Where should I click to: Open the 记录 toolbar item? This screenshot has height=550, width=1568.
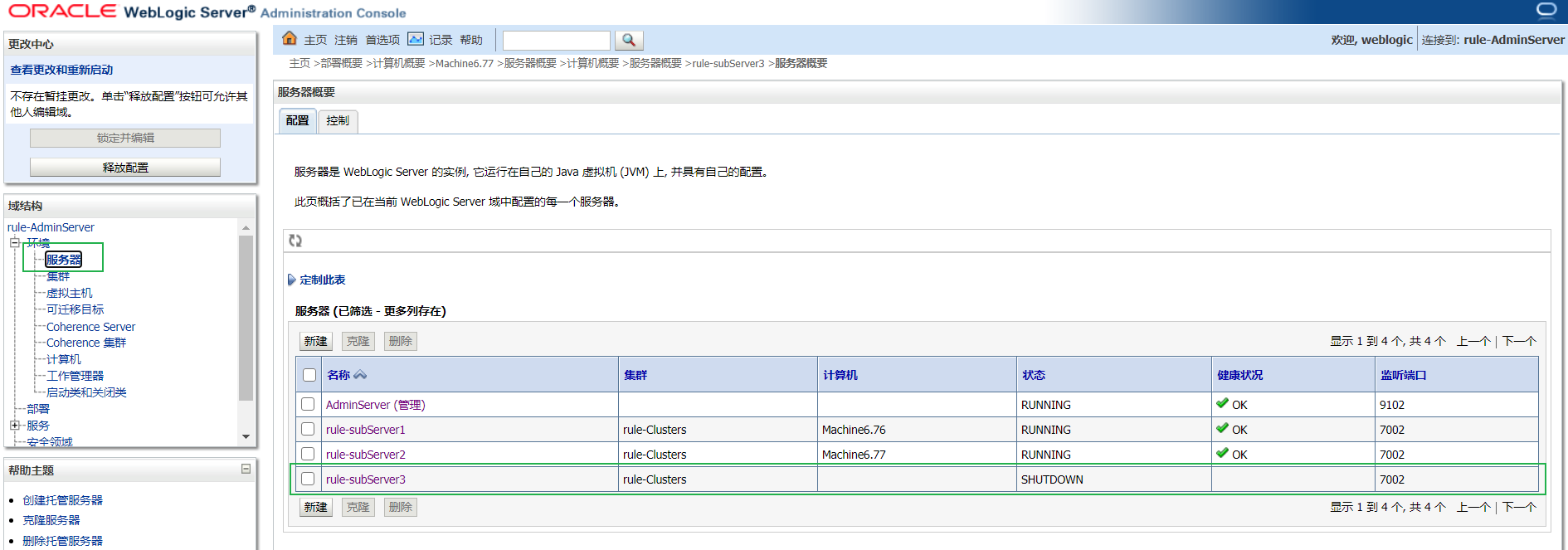pyautogui.click(x=441, y=40)
